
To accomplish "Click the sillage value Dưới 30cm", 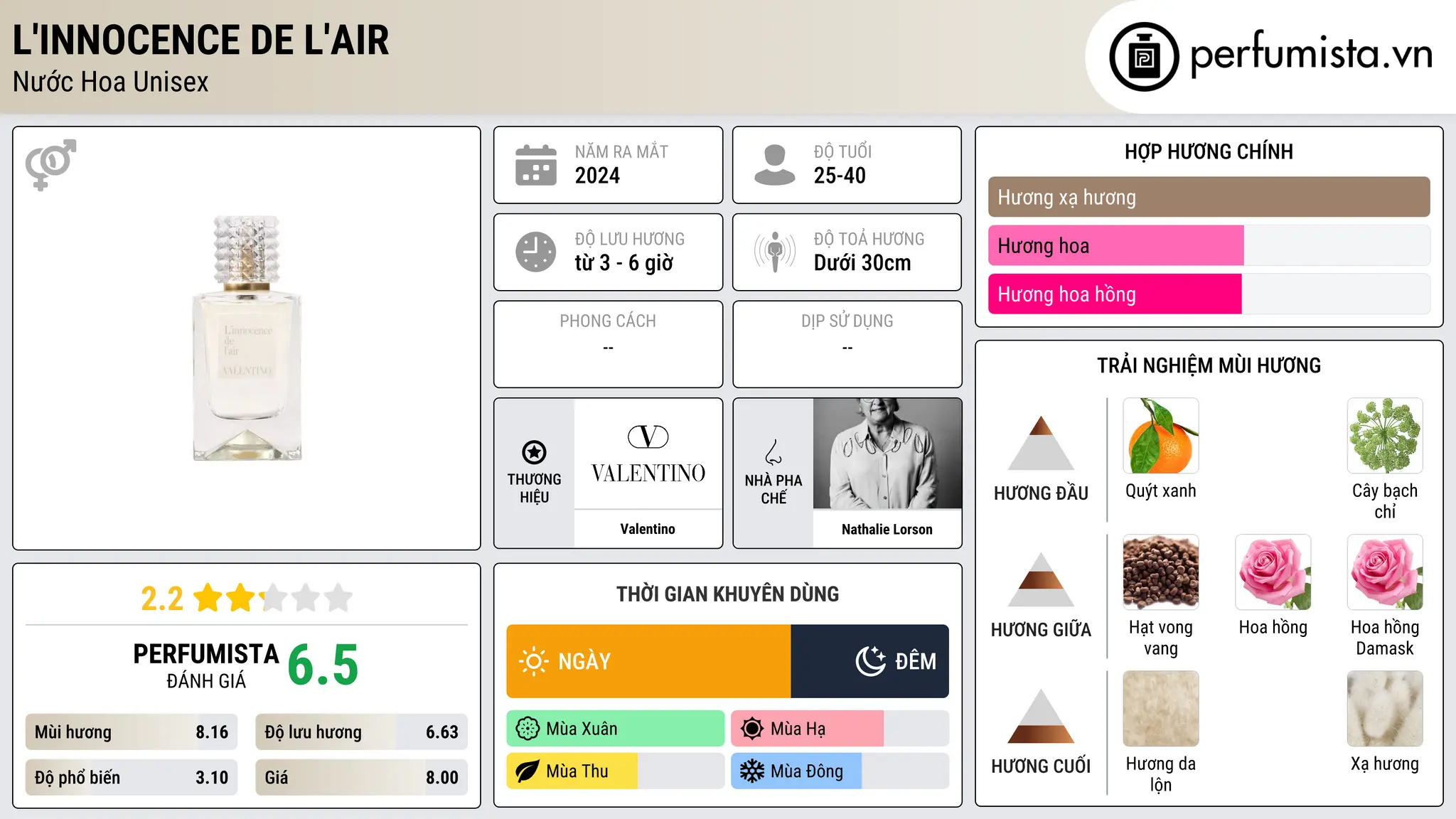I will click(862, 263).
